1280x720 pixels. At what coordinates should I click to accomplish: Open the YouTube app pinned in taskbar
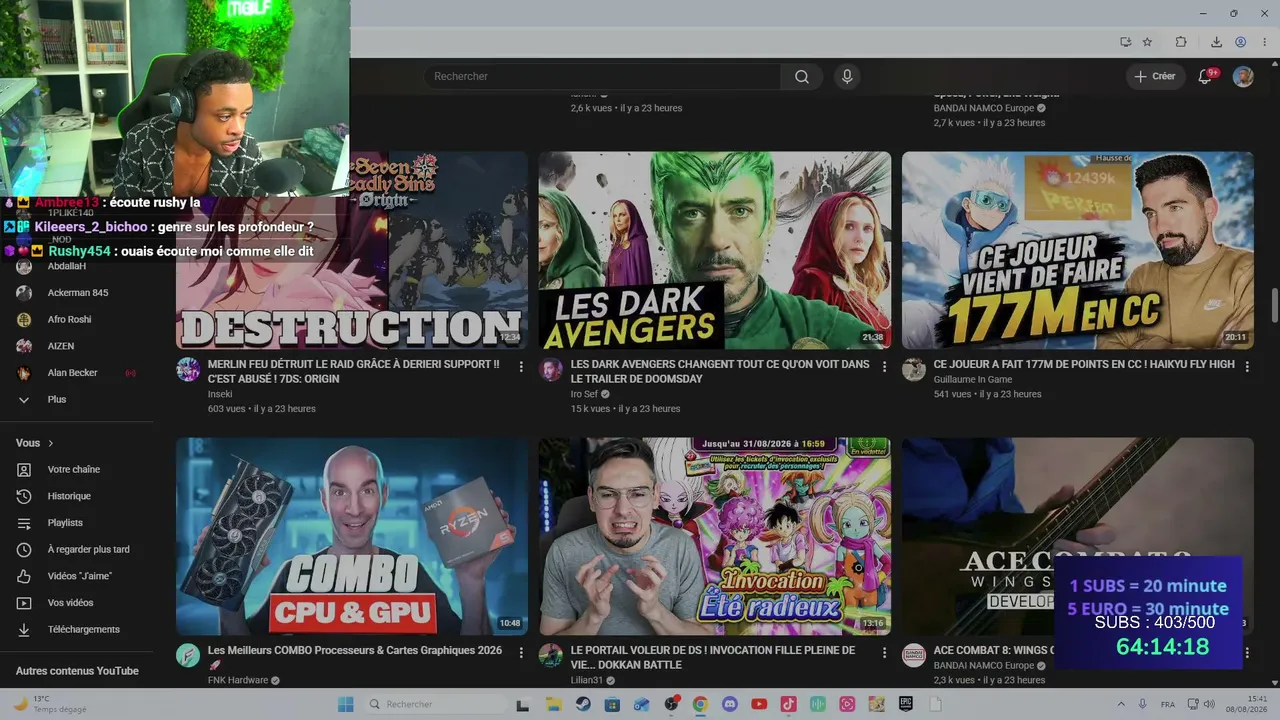click(x=759, y=704)
